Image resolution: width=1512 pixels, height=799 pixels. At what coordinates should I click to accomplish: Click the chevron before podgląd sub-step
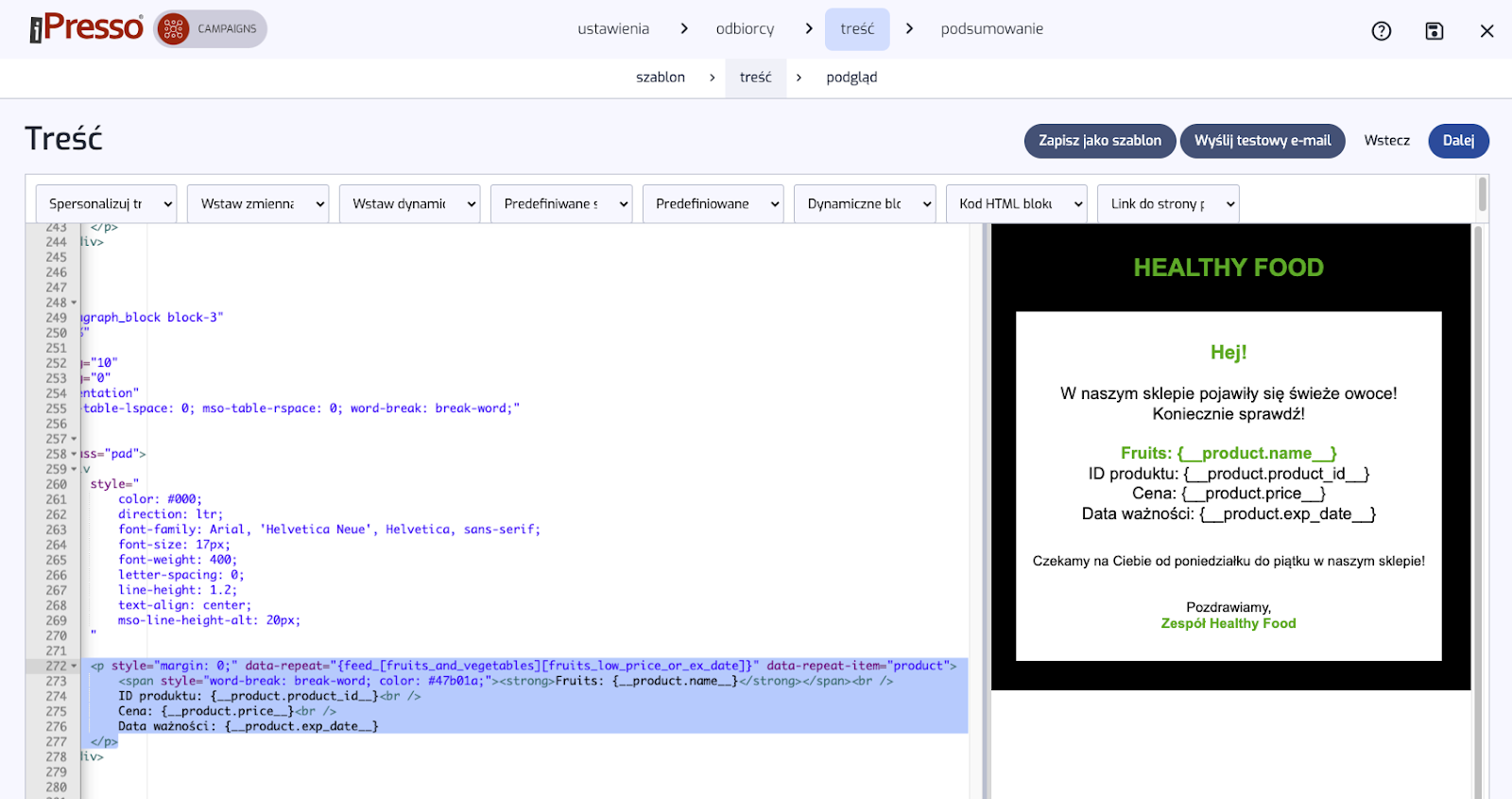(x=799, y=78)
